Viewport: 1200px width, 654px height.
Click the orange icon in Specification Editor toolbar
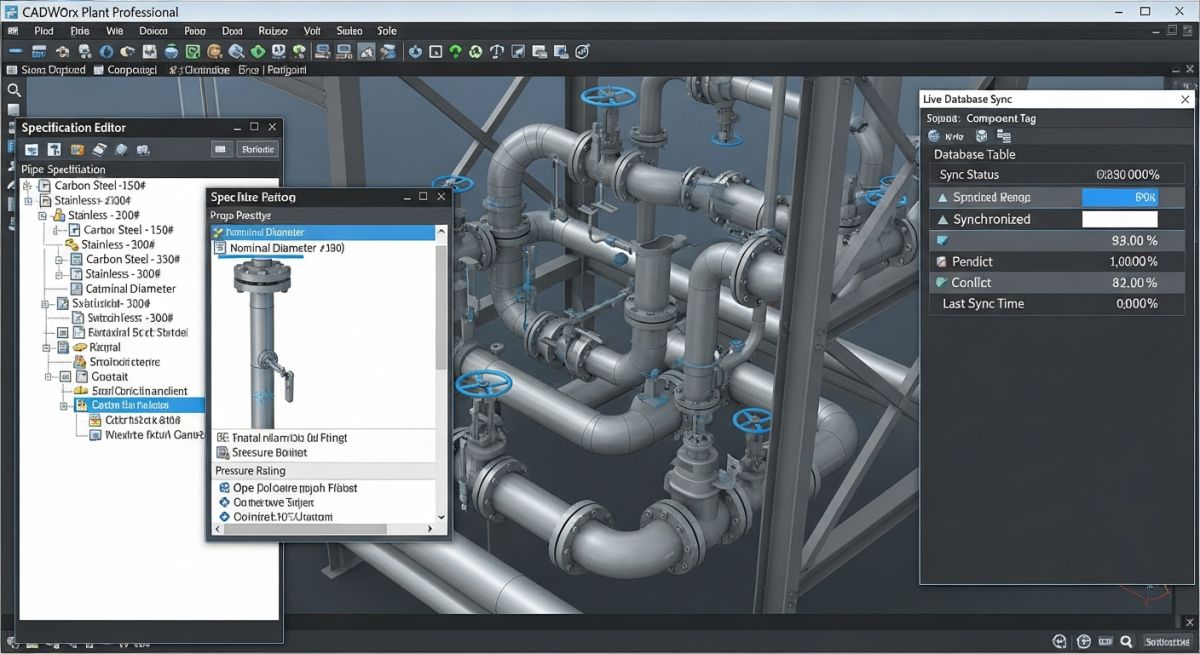[x=76, y=149]
